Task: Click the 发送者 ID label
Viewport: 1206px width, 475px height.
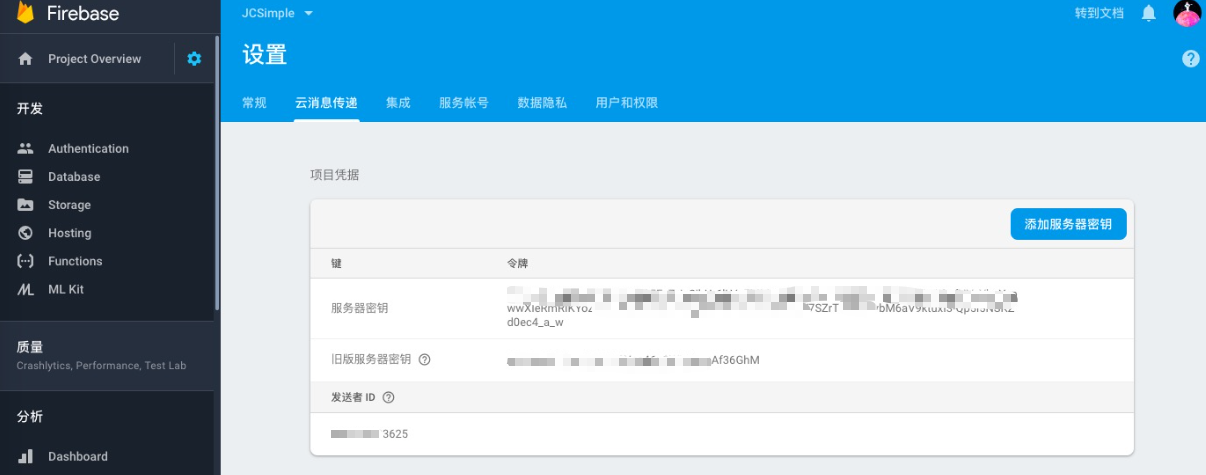Action: [x=353, y=397]
